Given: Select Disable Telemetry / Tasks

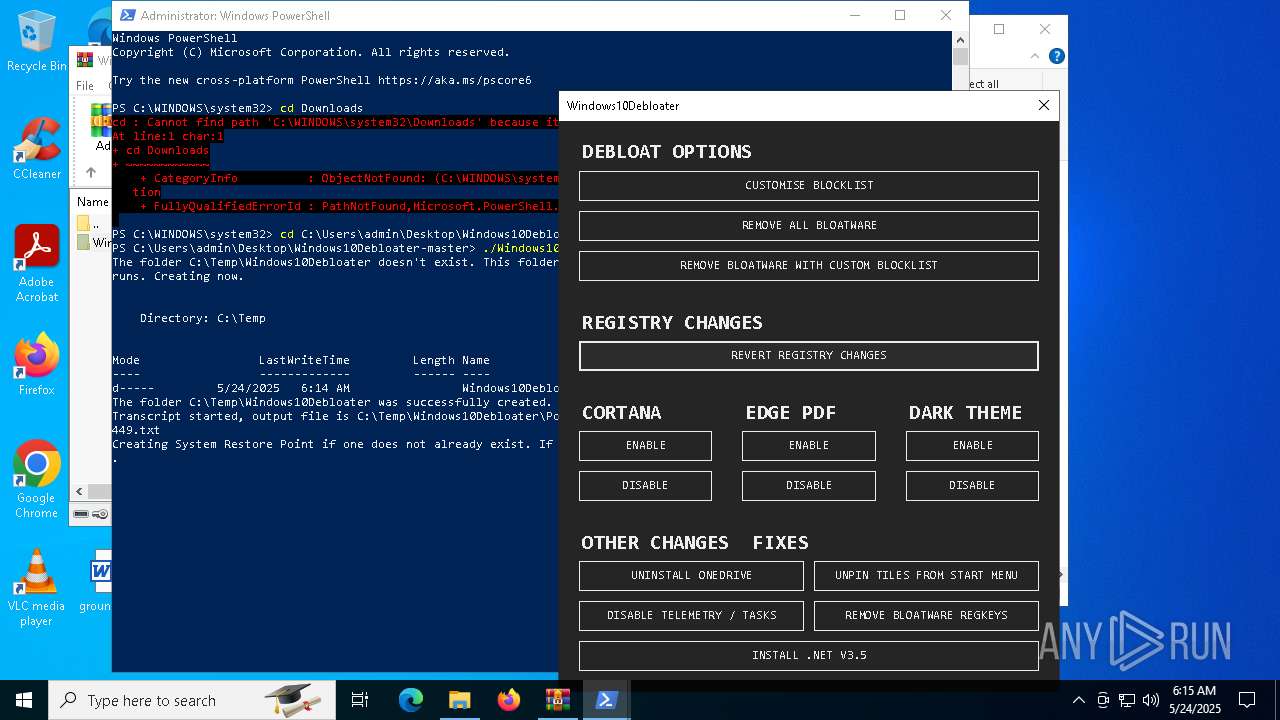Looking at the screenshot, I should [x=691, y=615].
